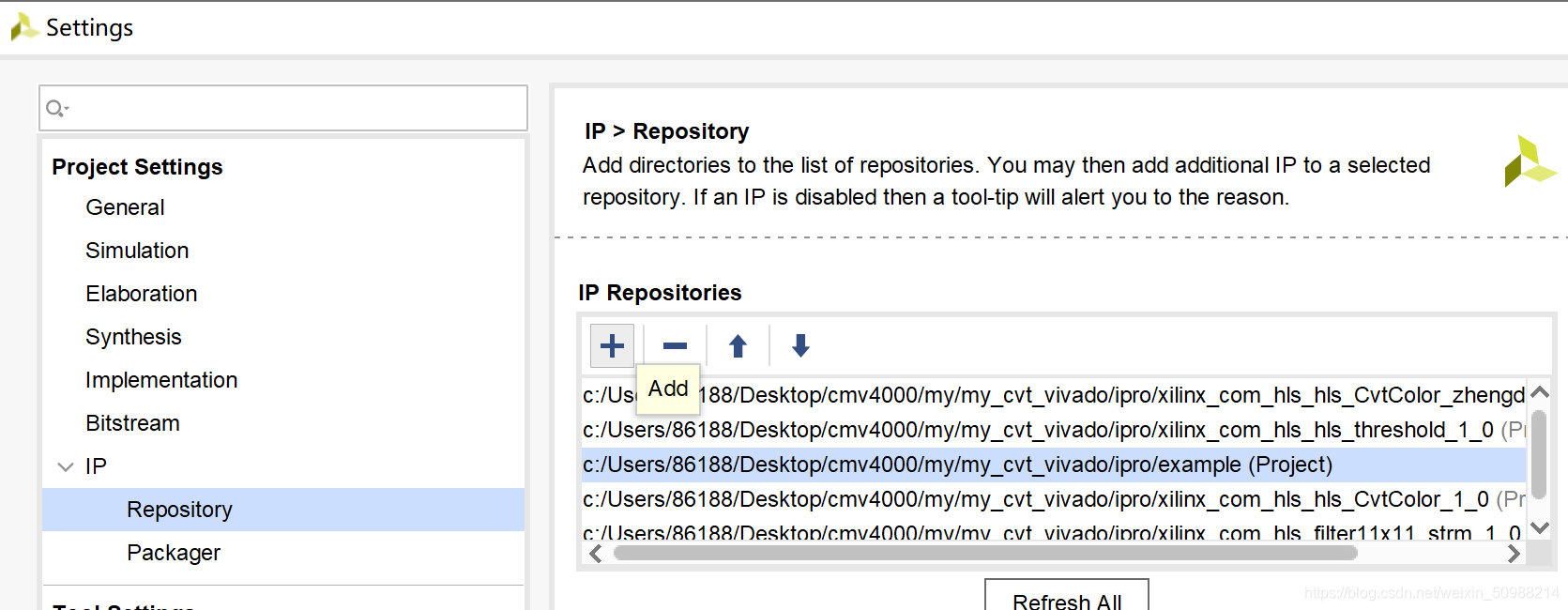1568x610 pixels.
Task: Open Simulation settings
Action: pos(137,251)
